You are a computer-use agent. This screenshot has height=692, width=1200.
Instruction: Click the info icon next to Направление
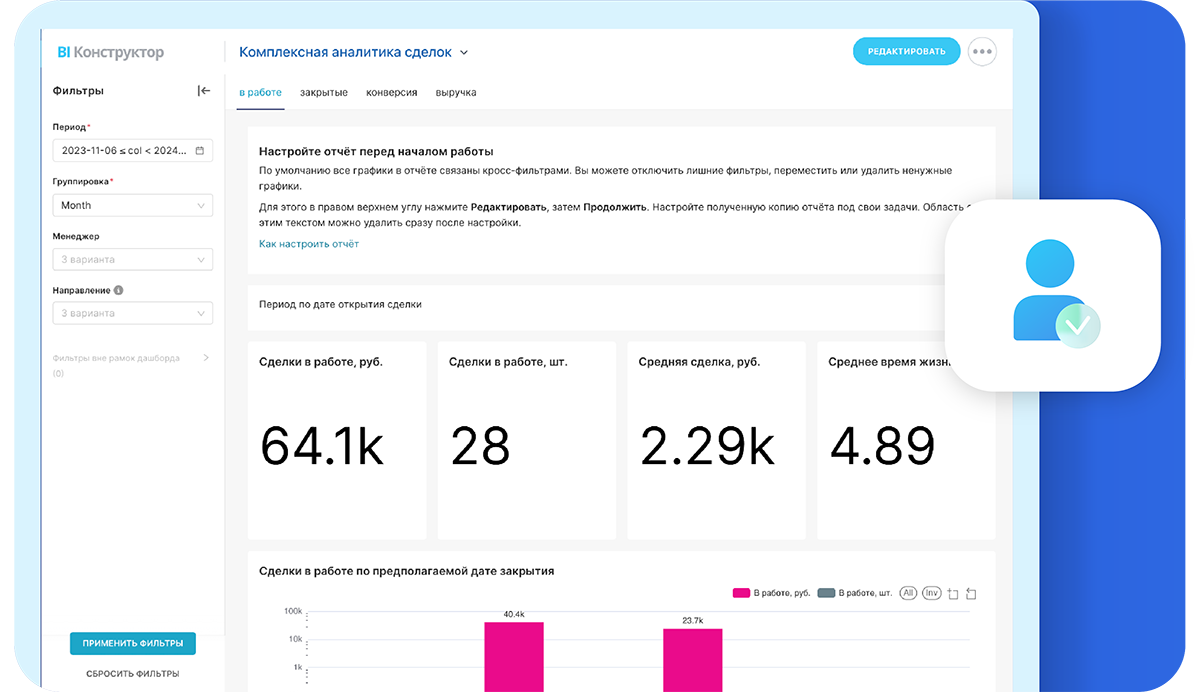pos(118,290)
